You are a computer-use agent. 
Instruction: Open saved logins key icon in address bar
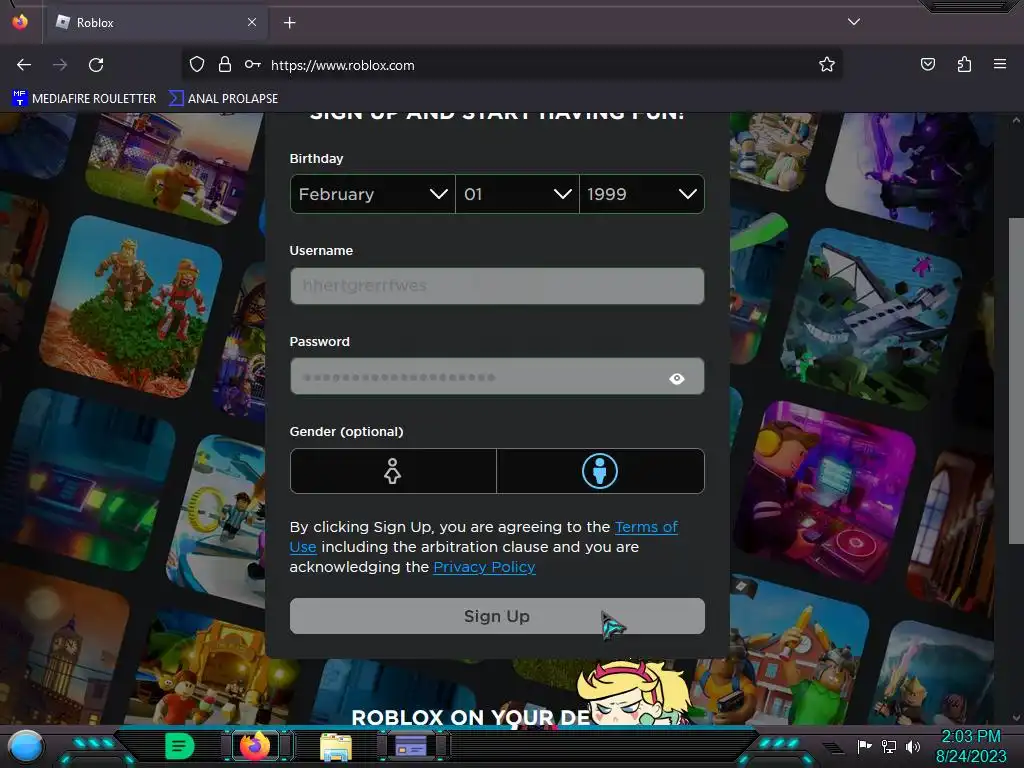tap(253, 65)
